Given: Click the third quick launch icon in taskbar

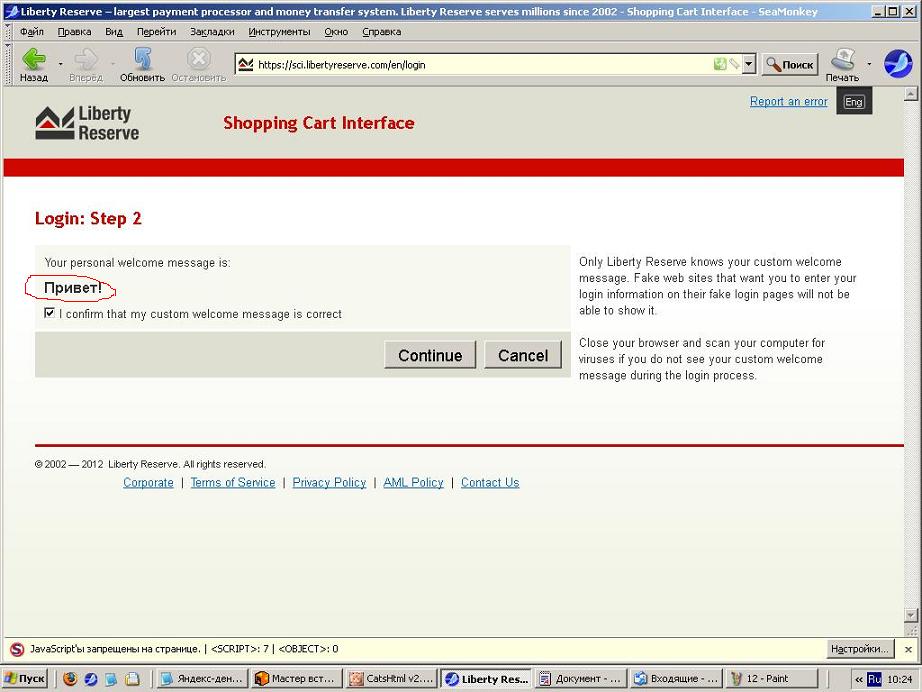Looking at the screenshot, I should pyautogui.click(x=111, y=679).
